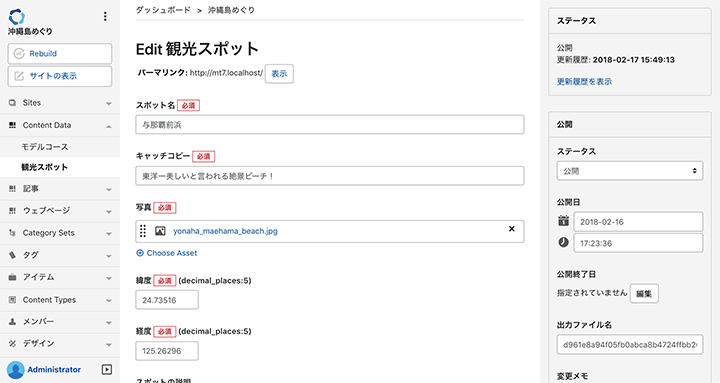Expand the メンバー menu arrow
The width and height of the screenshot is (720, 383).
coord(109,323)
